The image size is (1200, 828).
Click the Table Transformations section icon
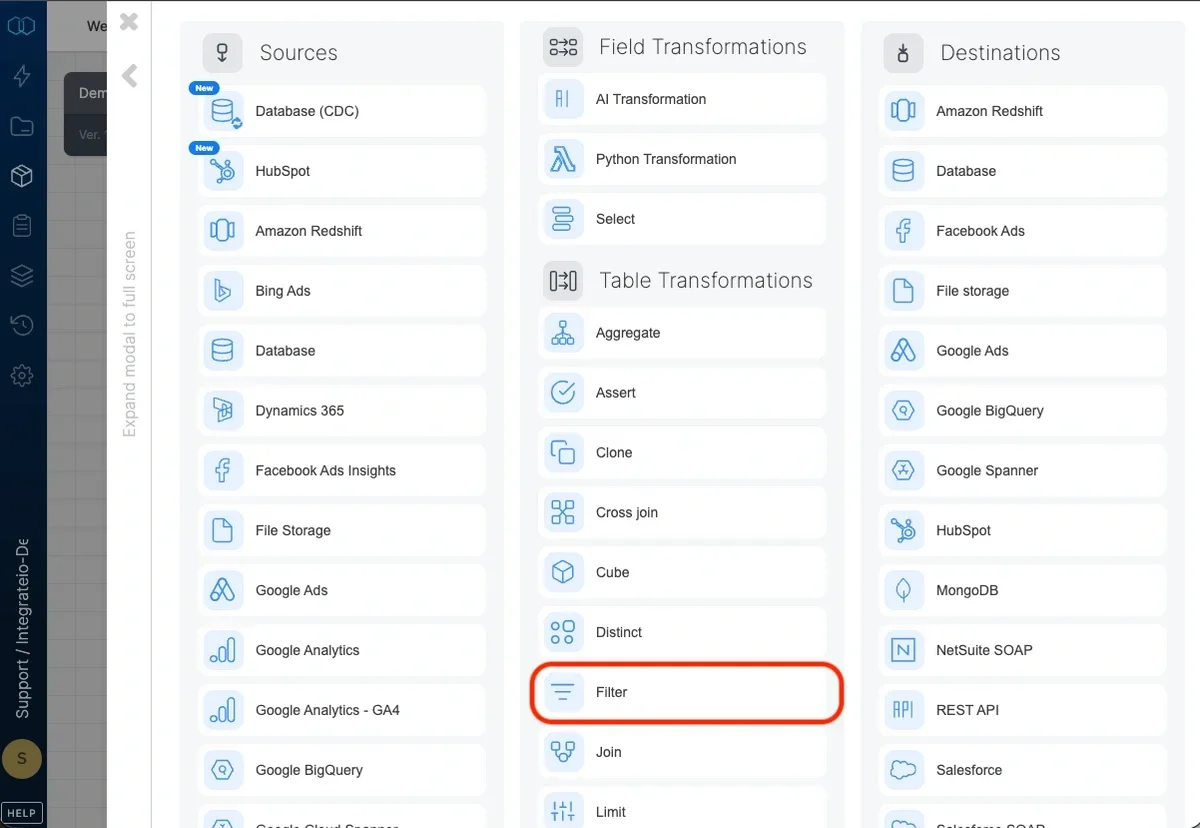pos(563,281)
